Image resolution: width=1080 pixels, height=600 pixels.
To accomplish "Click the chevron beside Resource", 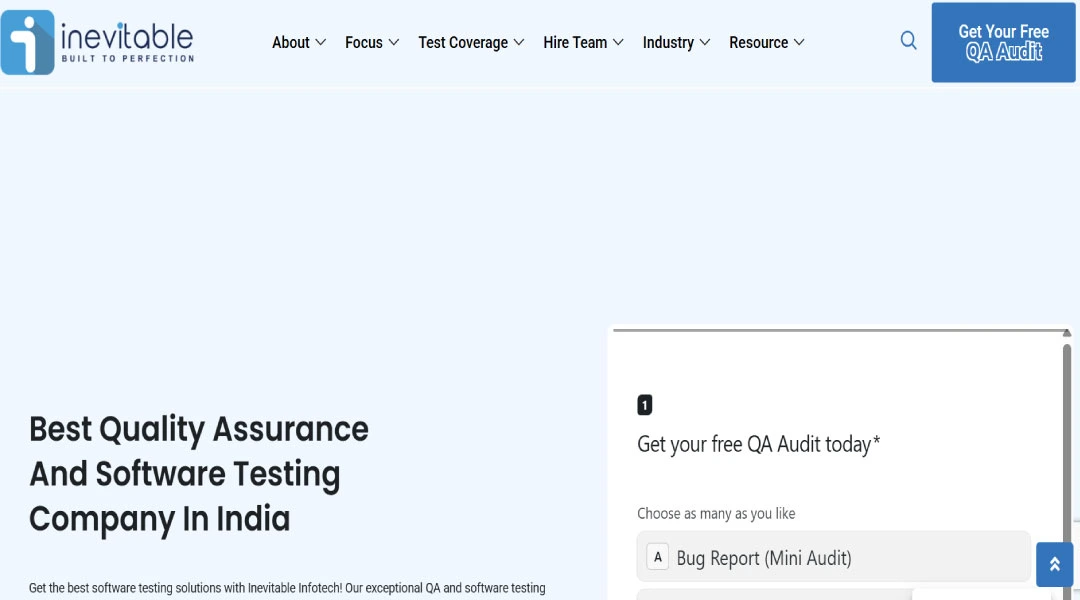I will tap(799, 42).
